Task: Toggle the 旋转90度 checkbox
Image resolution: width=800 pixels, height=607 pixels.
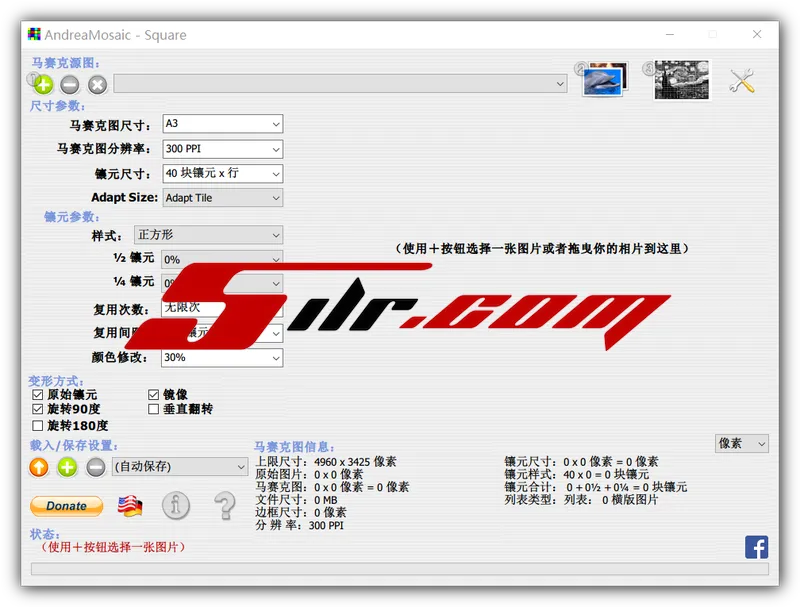Action: coord(37,409)
